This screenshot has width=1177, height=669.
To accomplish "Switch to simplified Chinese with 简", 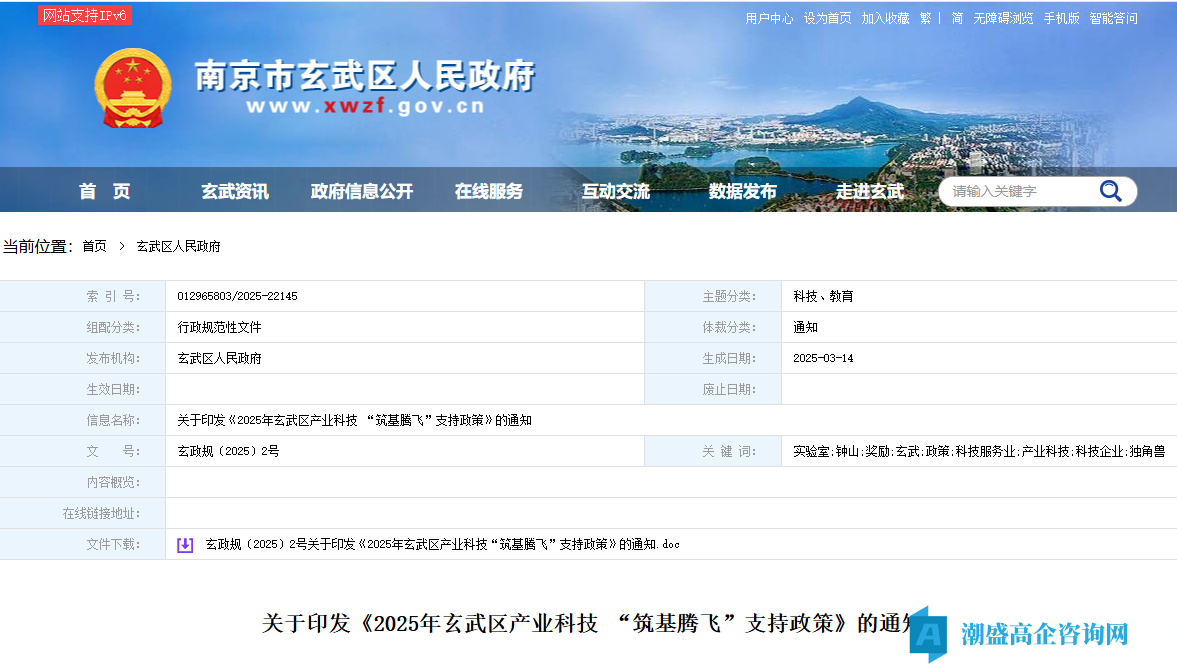I will pyautogui.click(x=958, y=17).
